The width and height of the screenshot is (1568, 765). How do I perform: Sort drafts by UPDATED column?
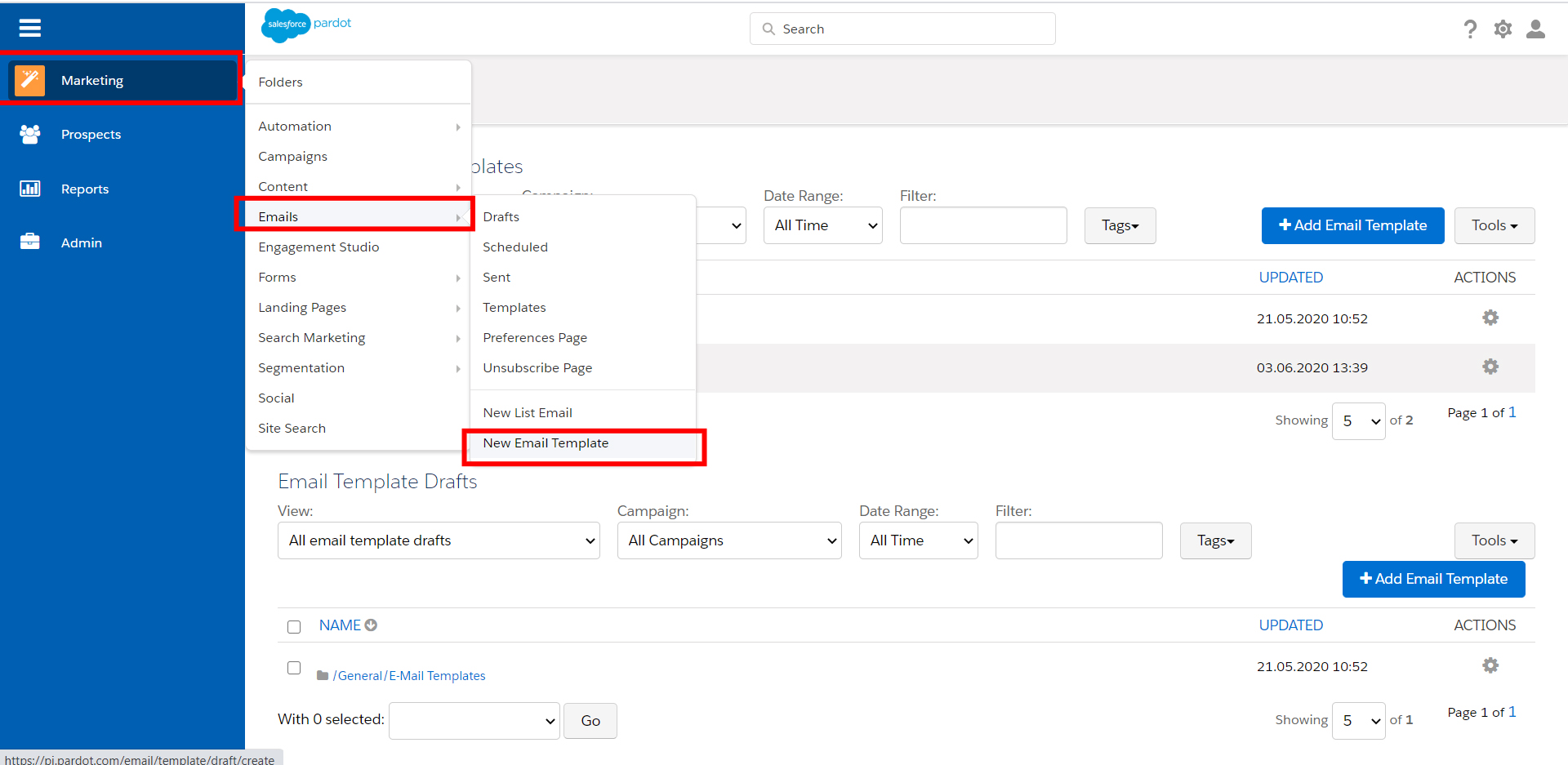point(1290,625)
